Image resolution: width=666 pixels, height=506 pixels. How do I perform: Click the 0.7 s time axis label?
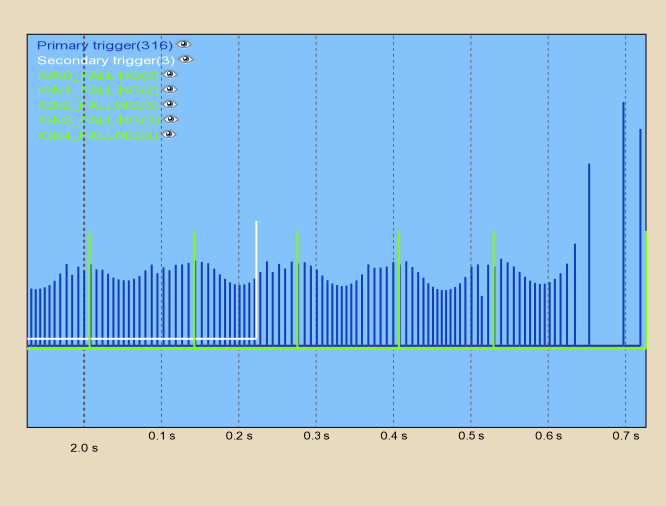(626, 437)
